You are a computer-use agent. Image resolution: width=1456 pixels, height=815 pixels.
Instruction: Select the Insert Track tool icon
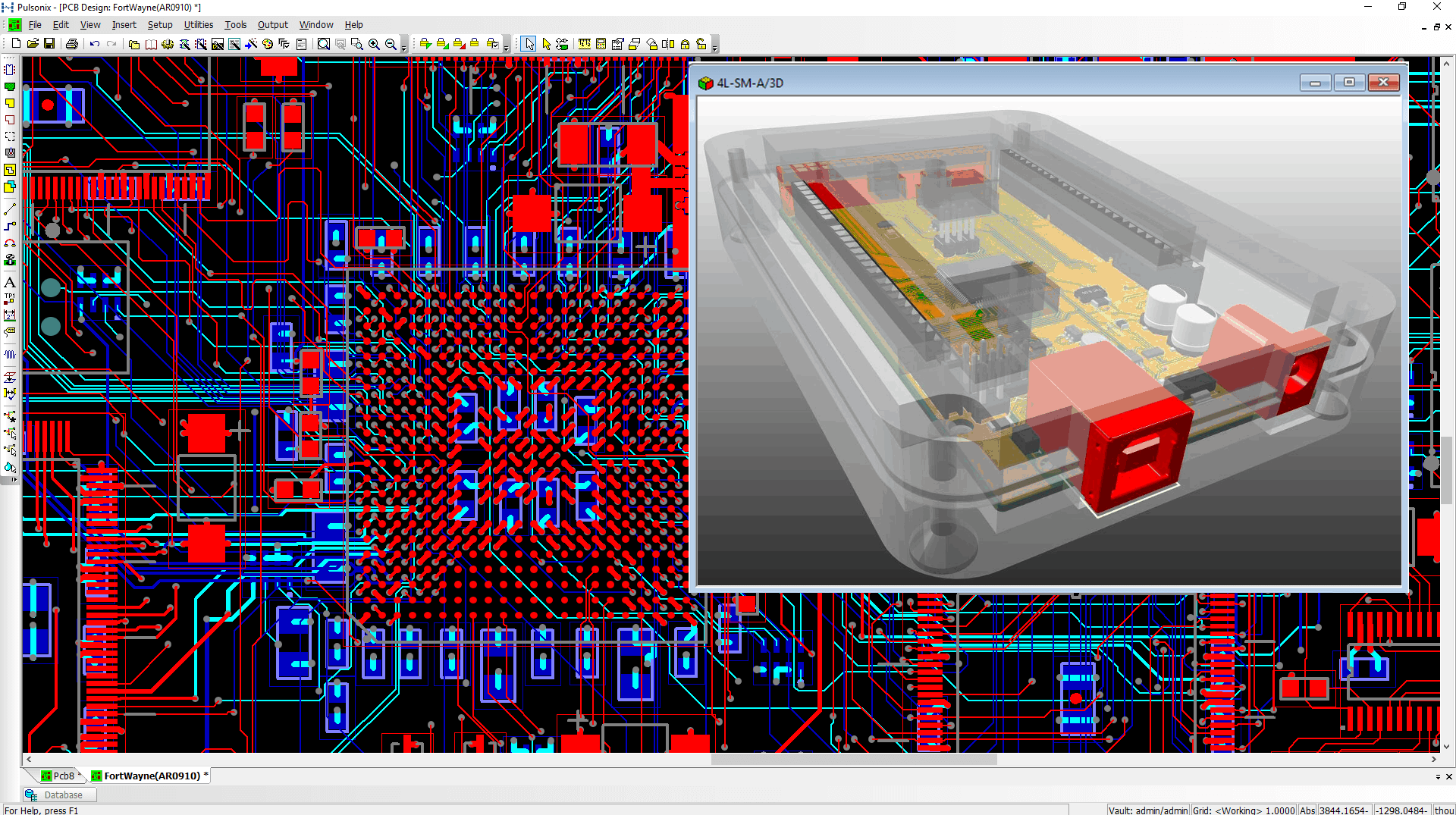10,226
